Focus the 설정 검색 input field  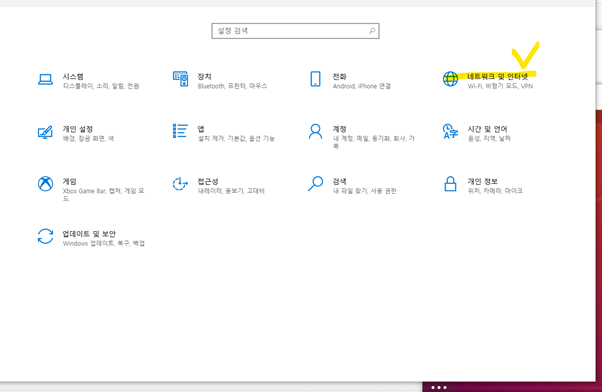295,31
